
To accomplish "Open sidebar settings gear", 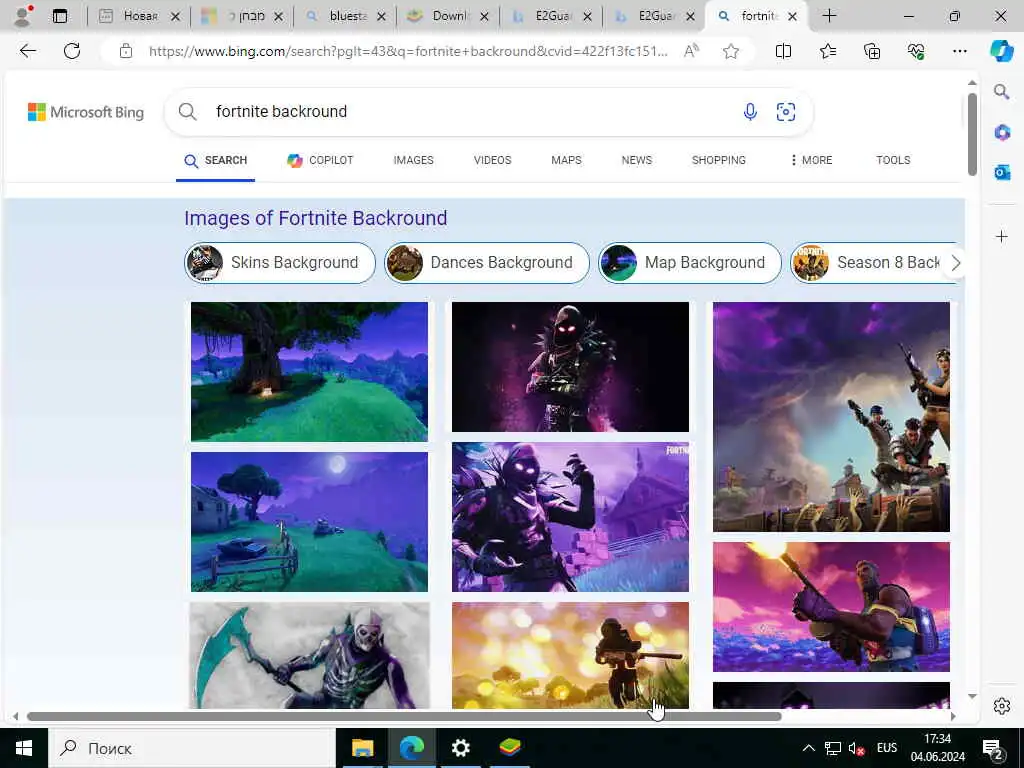I will [1002, 706].
